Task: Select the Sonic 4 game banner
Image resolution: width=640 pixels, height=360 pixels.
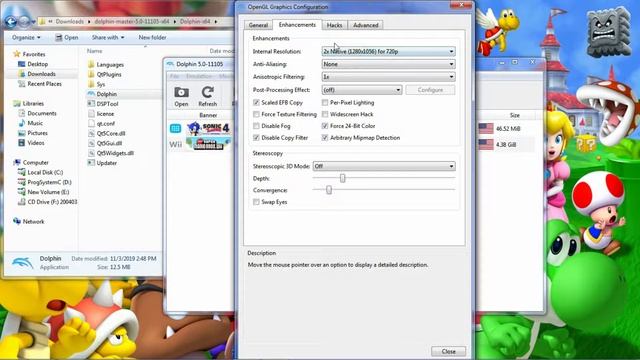Action: (209, 129)
